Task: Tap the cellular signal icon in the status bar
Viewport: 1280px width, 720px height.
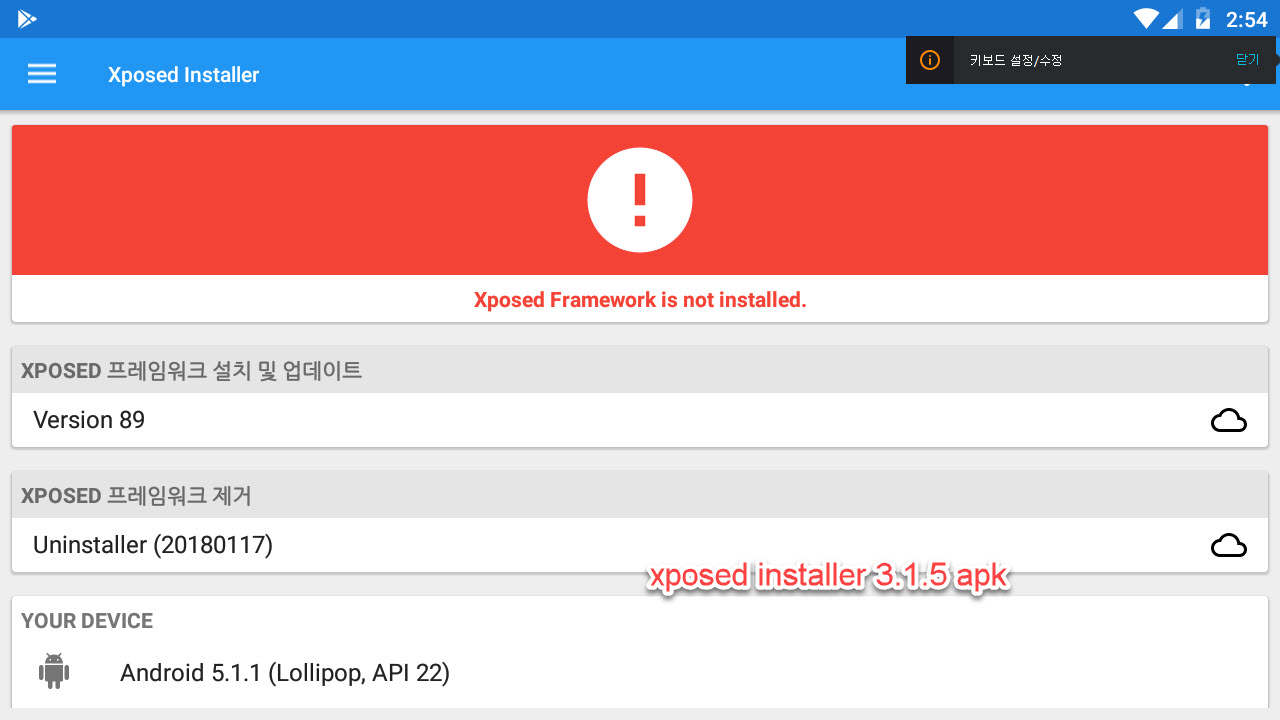Action: [x=1172, y=18]
